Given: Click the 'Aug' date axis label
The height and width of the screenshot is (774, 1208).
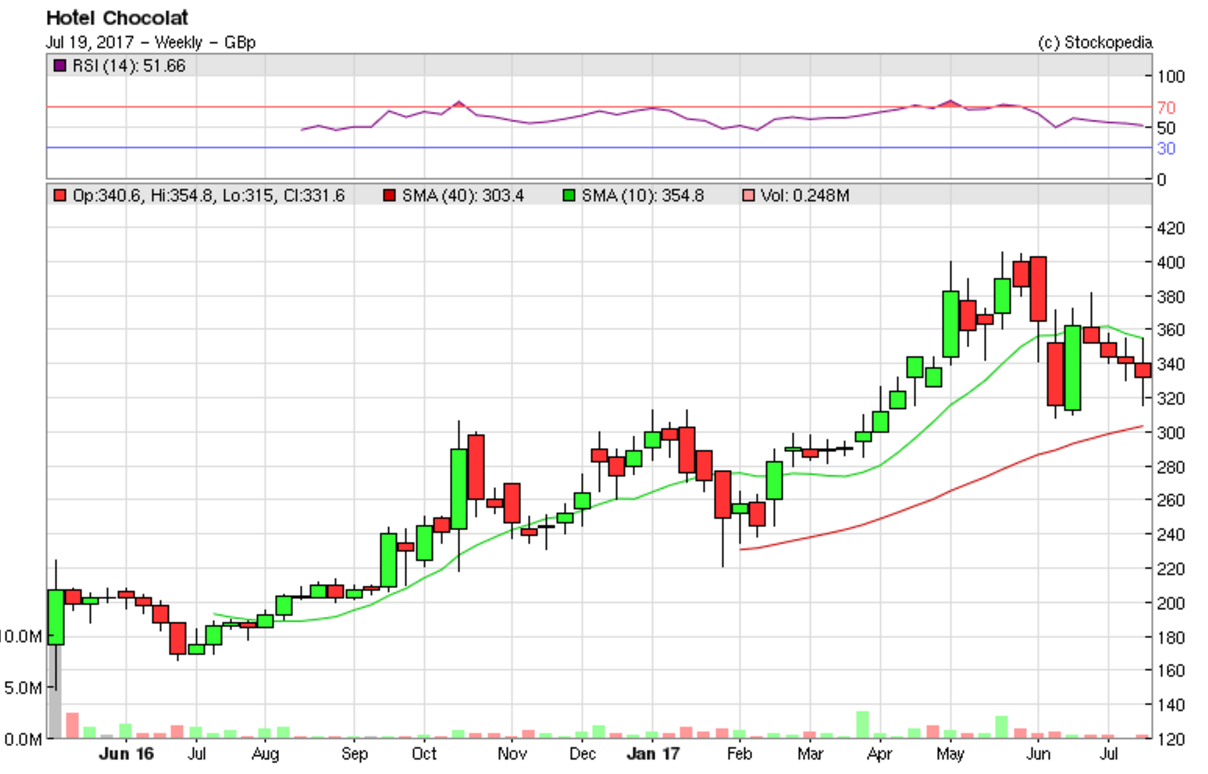Looking at the screenshot, I should [x=264, y=753].
